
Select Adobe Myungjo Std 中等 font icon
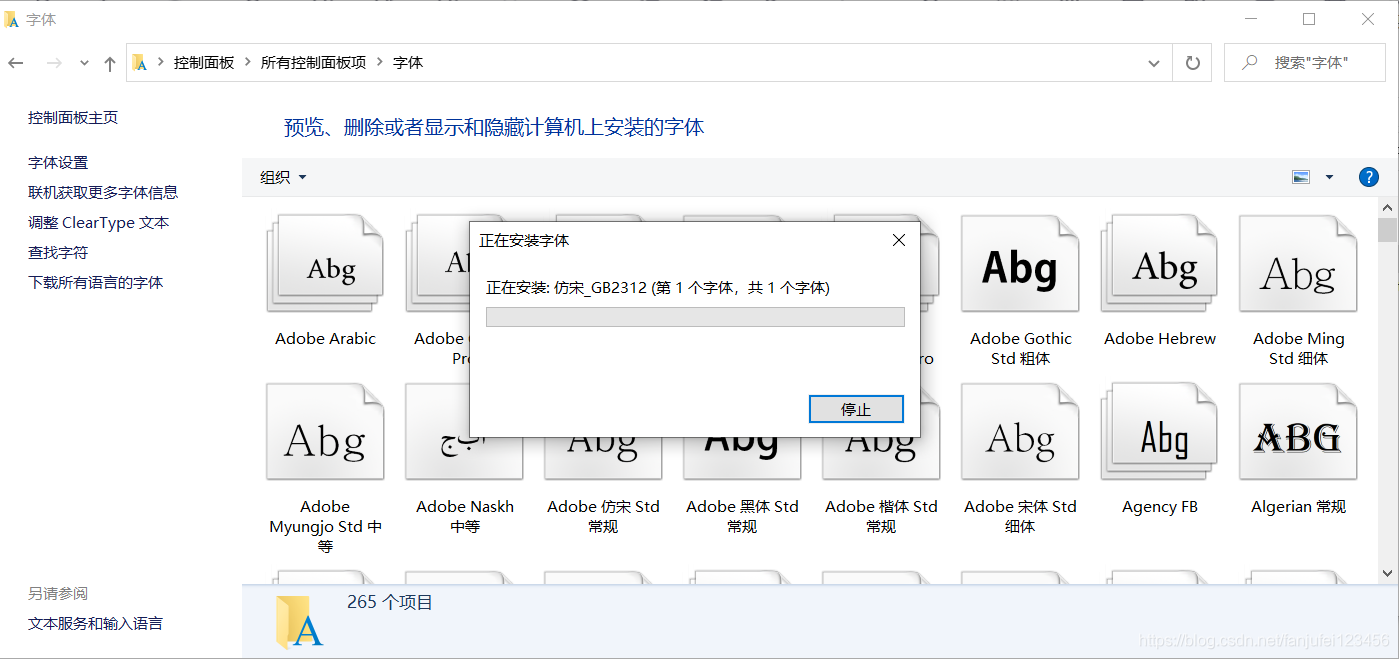325,432
